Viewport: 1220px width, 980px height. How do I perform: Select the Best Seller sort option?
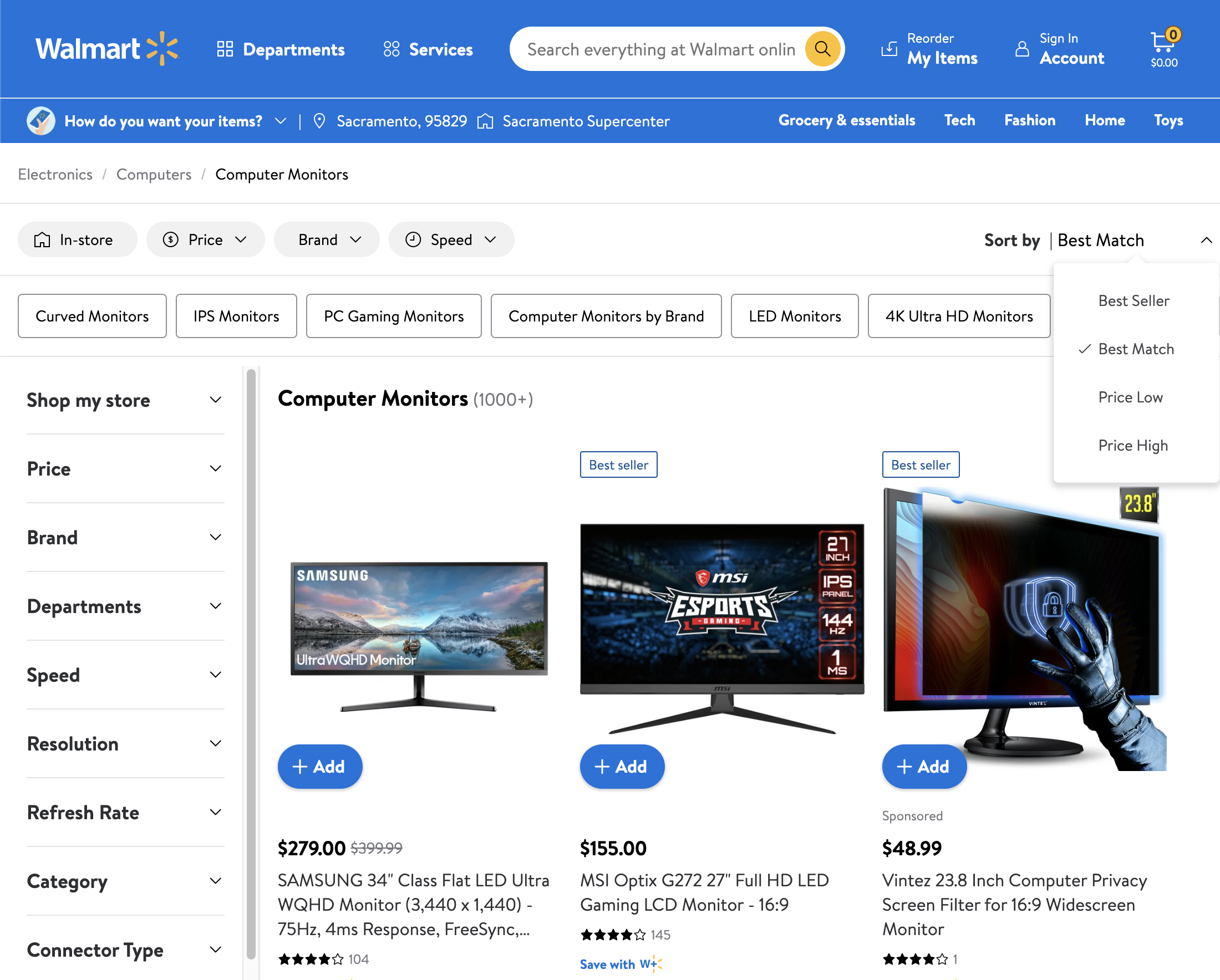[x=1133, y=300]
